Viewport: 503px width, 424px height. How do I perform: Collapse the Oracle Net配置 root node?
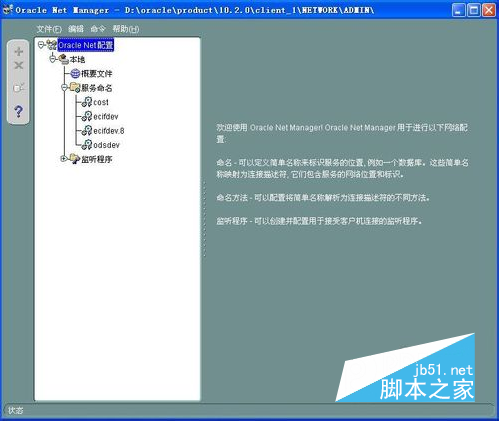41,44
